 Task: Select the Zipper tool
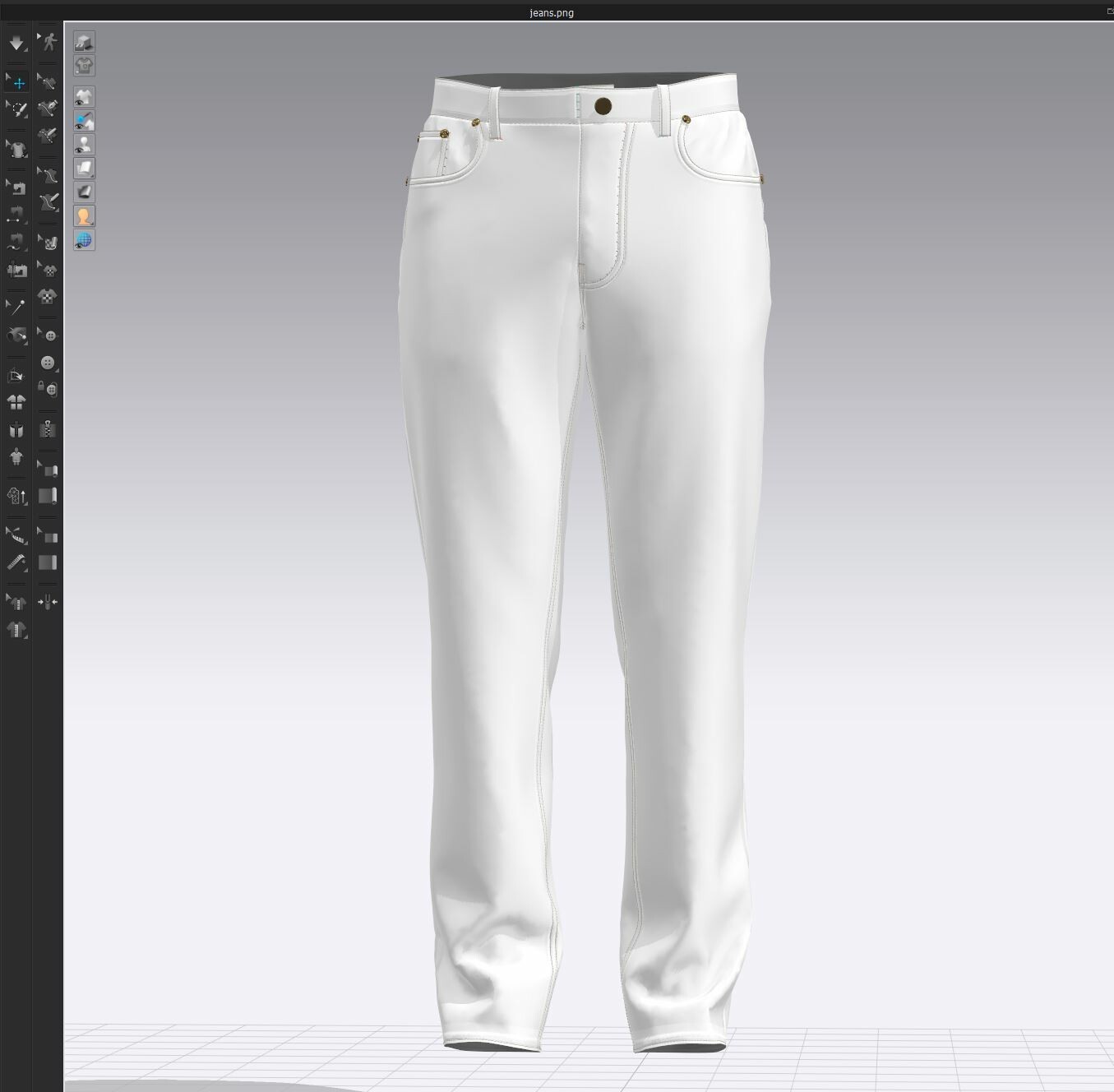coord(48,429)
